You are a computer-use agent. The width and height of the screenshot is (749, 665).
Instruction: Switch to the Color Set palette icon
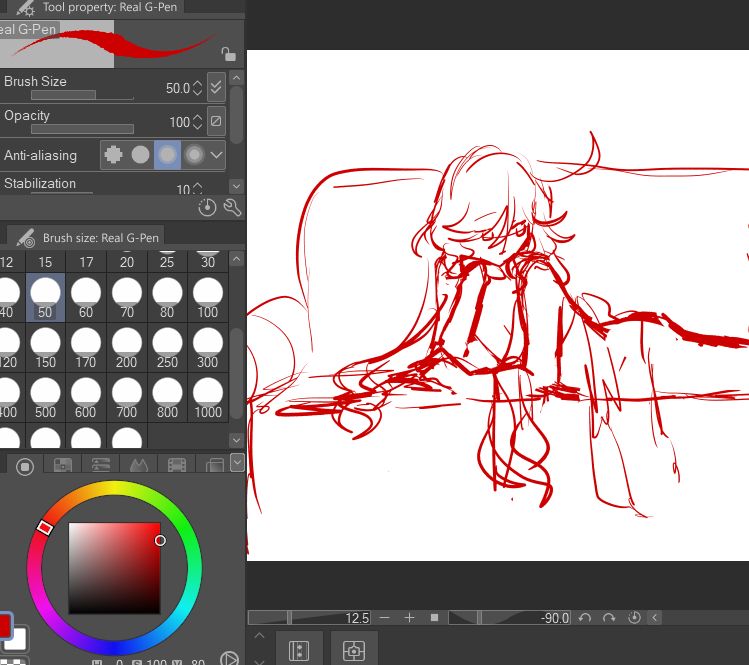pyautogui.click(x=63, y=464)
